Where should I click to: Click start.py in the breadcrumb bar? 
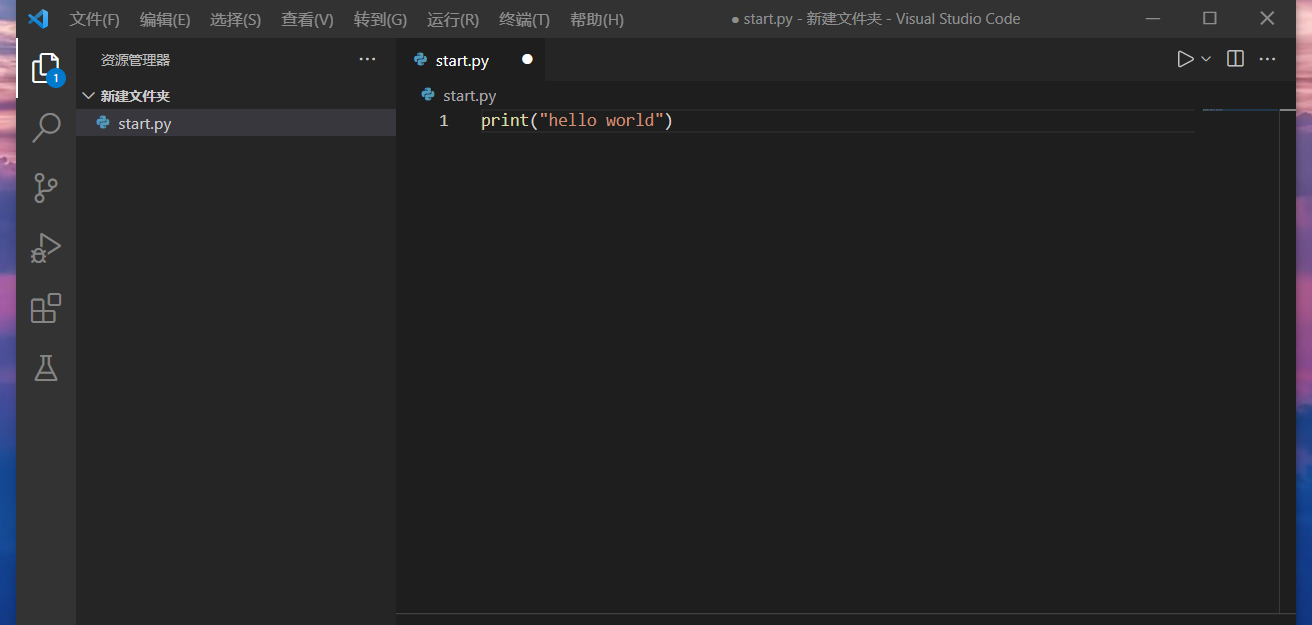469,95
